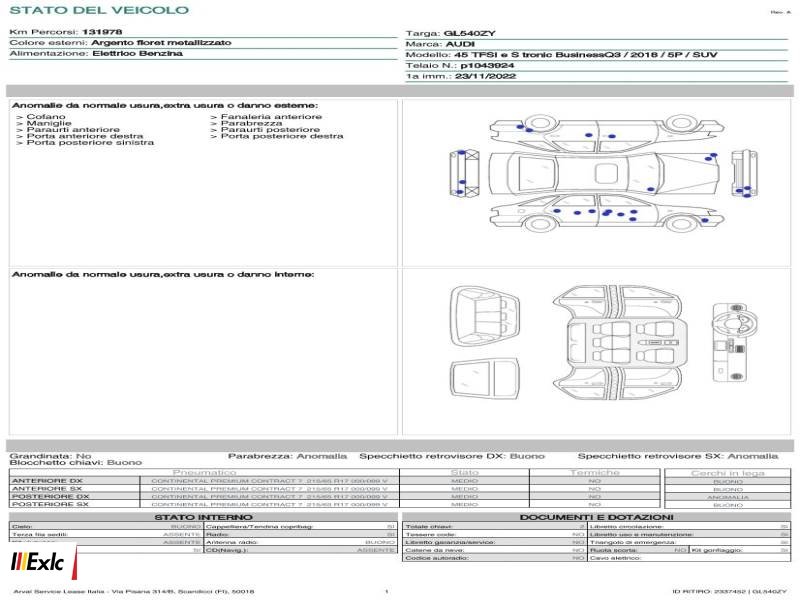This screenshot has width=800, height=600.
Task: Click the ANTERIORE DX tyre row label
Action: coord(47,481)
